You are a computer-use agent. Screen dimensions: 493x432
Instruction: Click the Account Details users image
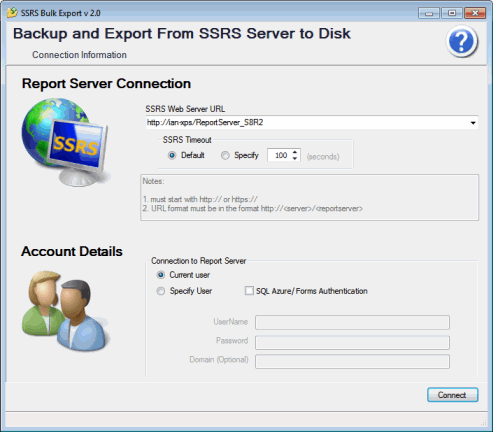pyautogui.click(x=66, y=311)
